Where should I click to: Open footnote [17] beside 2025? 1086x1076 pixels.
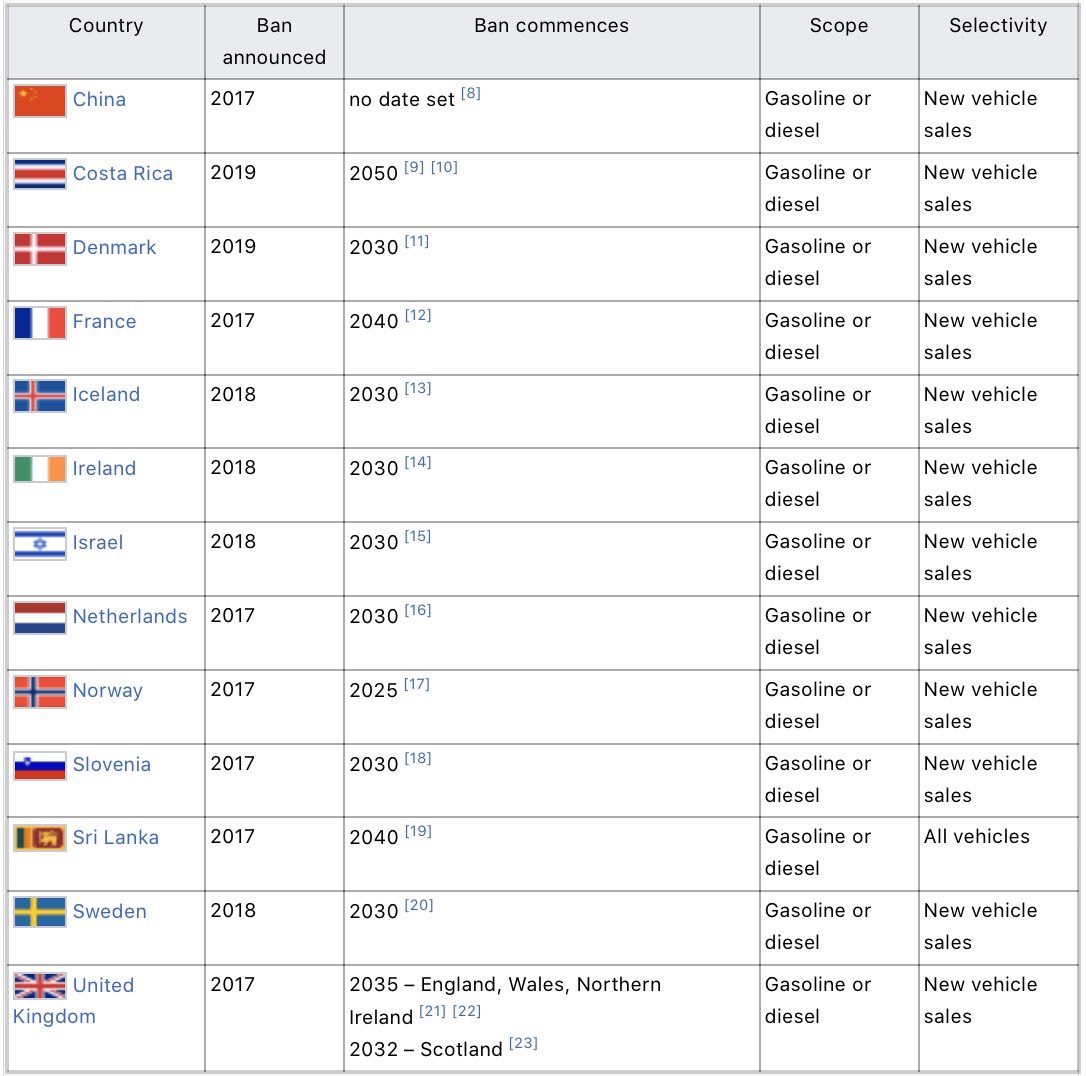[417, 684]
